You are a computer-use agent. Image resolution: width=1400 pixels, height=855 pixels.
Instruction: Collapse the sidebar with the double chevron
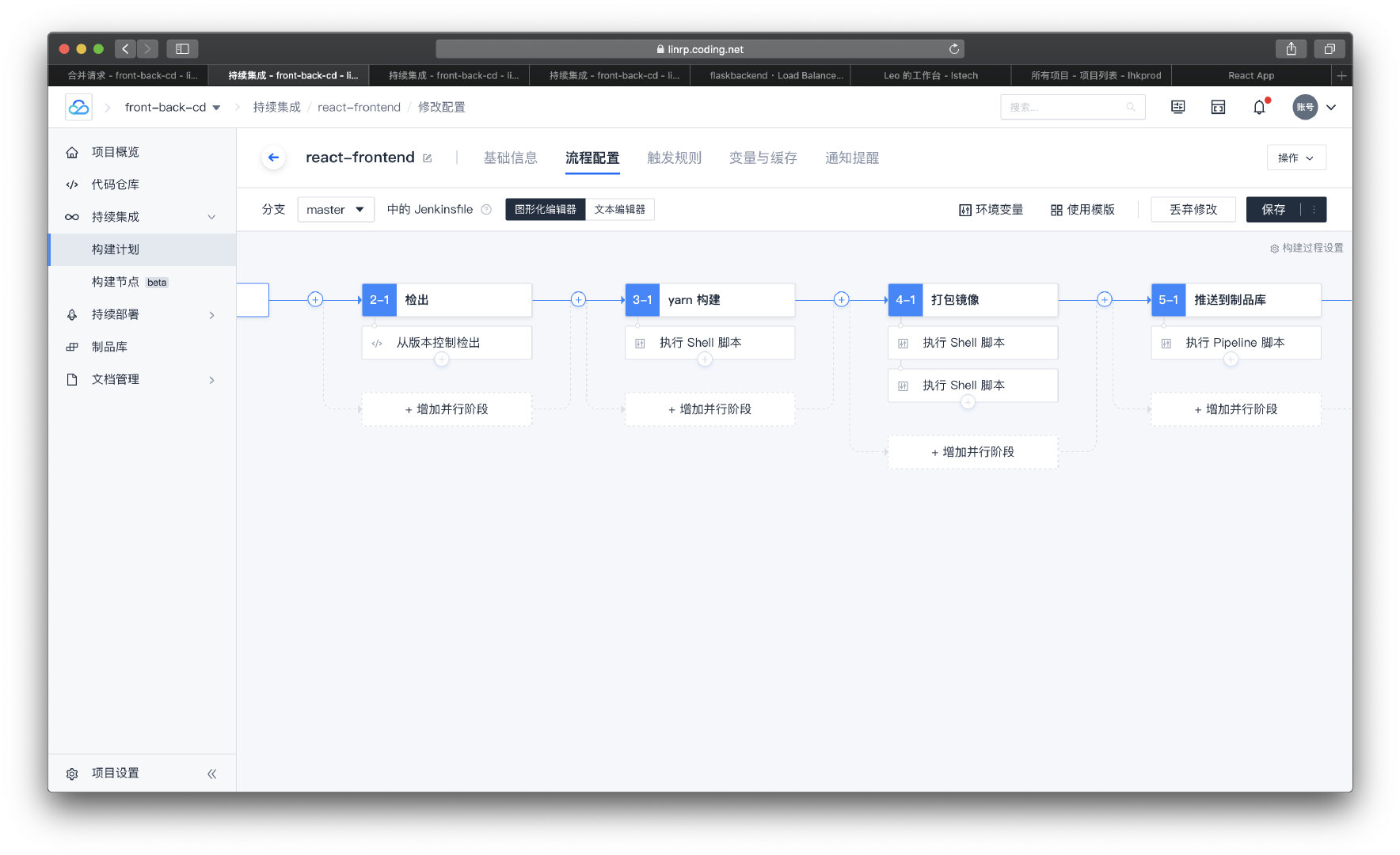[211, 773]
